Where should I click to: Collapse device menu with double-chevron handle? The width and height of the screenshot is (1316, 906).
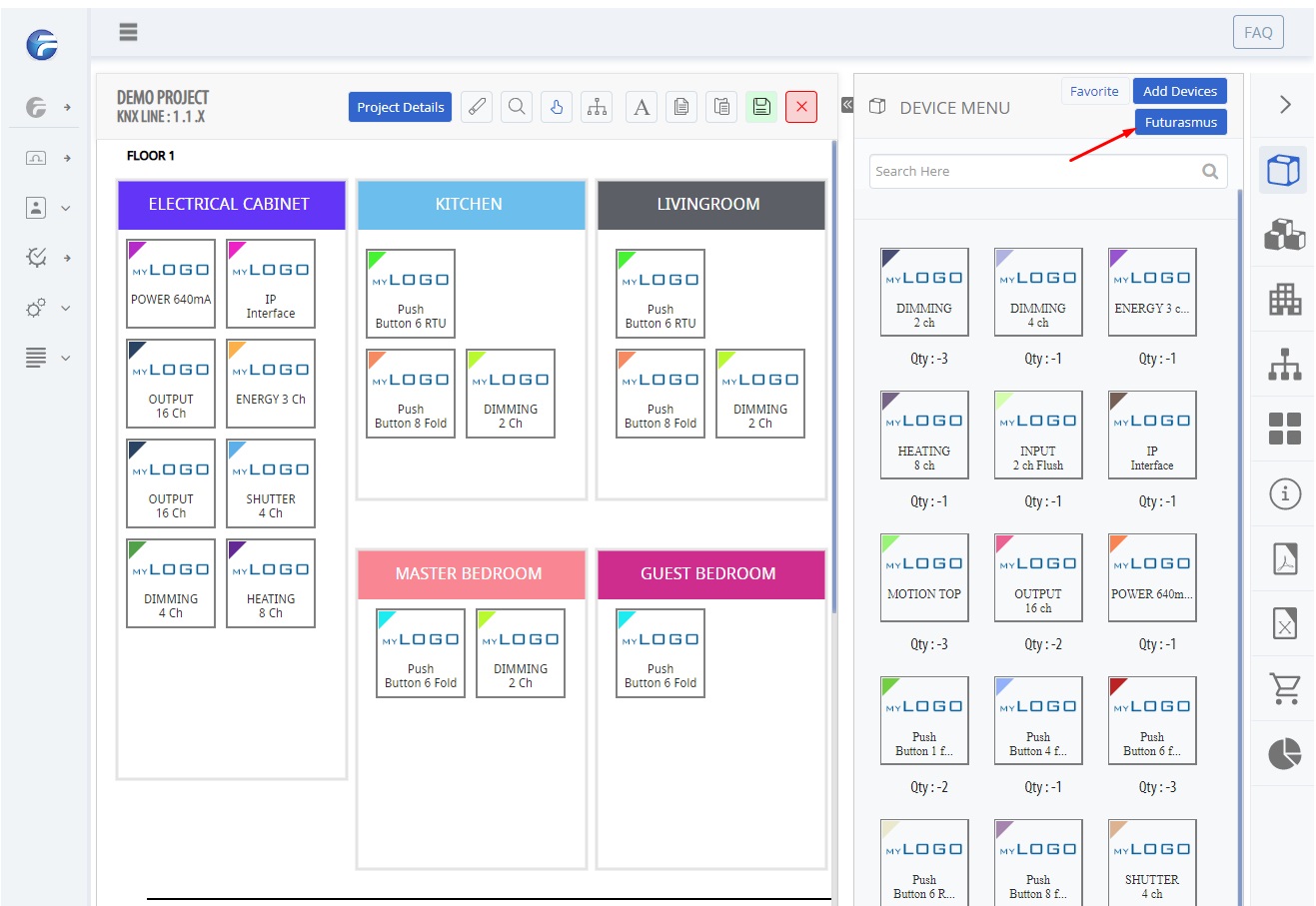coord(846,105)
